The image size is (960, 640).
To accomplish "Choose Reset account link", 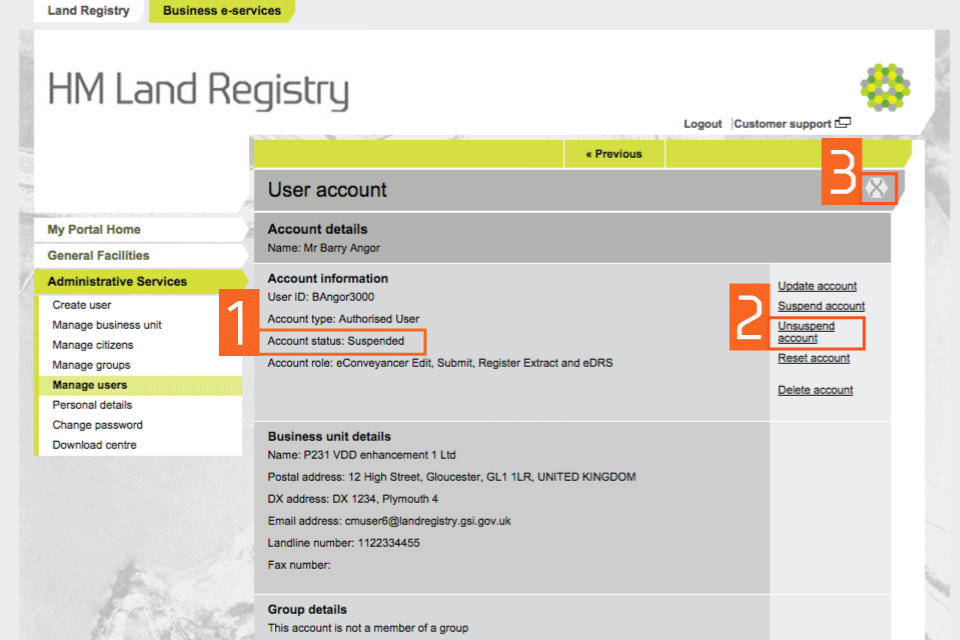I will point(814,358).
